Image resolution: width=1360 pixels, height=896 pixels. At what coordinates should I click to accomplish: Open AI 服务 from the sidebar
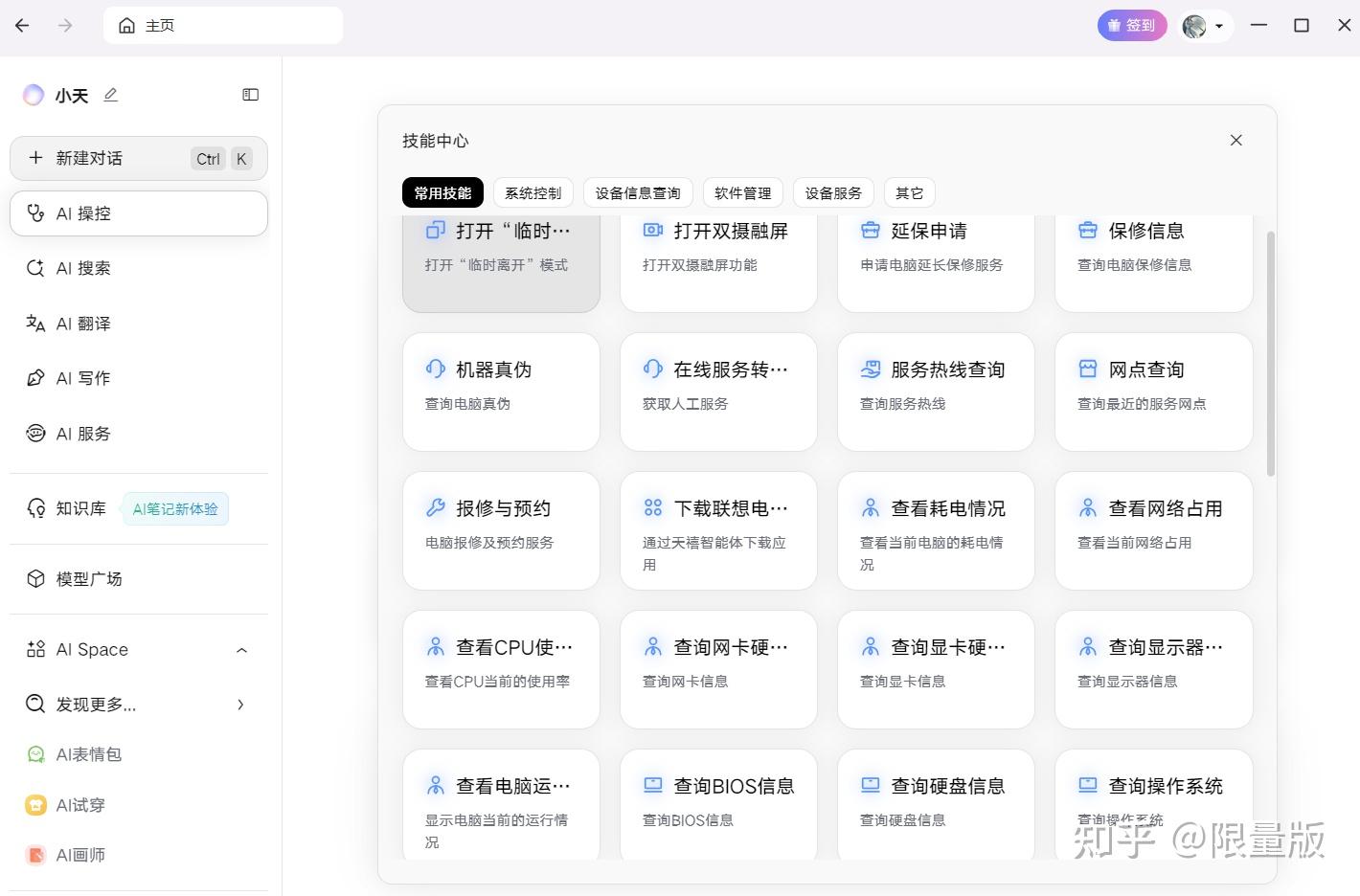coord(139,434)
